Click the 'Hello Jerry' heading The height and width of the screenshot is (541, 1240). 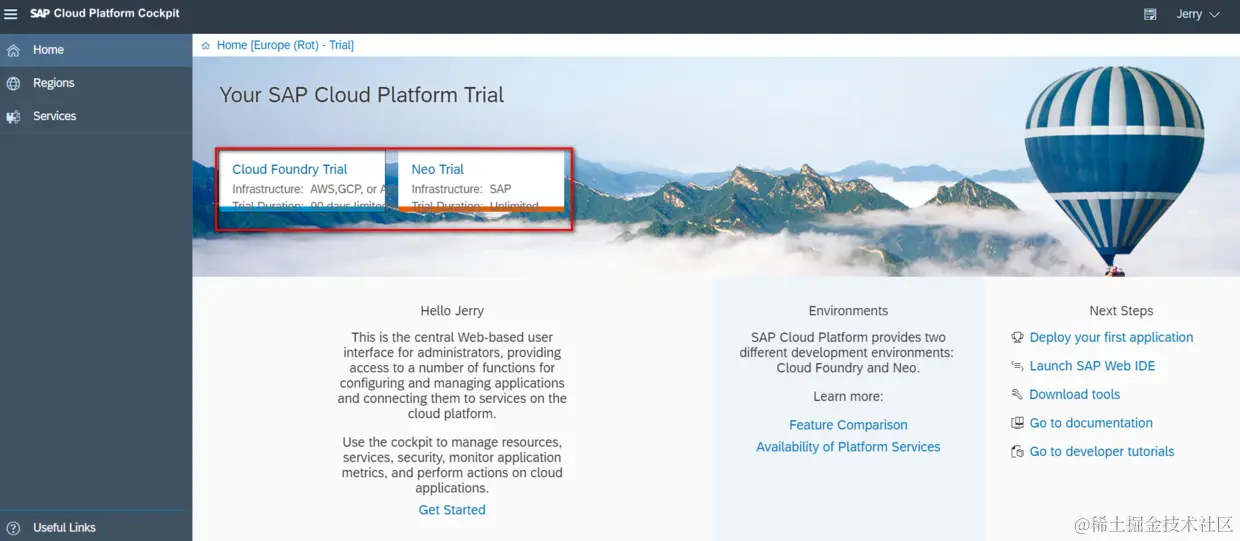pyautogui.click(x=452, y=311)
